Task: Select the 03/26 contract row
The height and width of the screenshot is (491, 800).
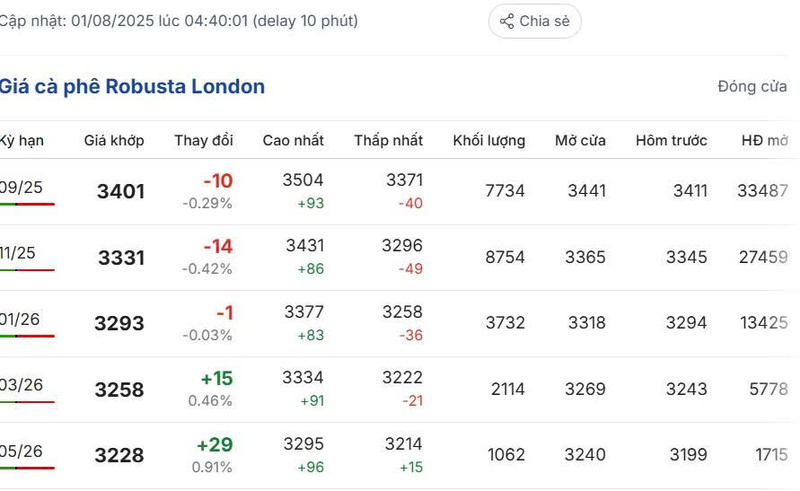Action: (x=21, y=386)
